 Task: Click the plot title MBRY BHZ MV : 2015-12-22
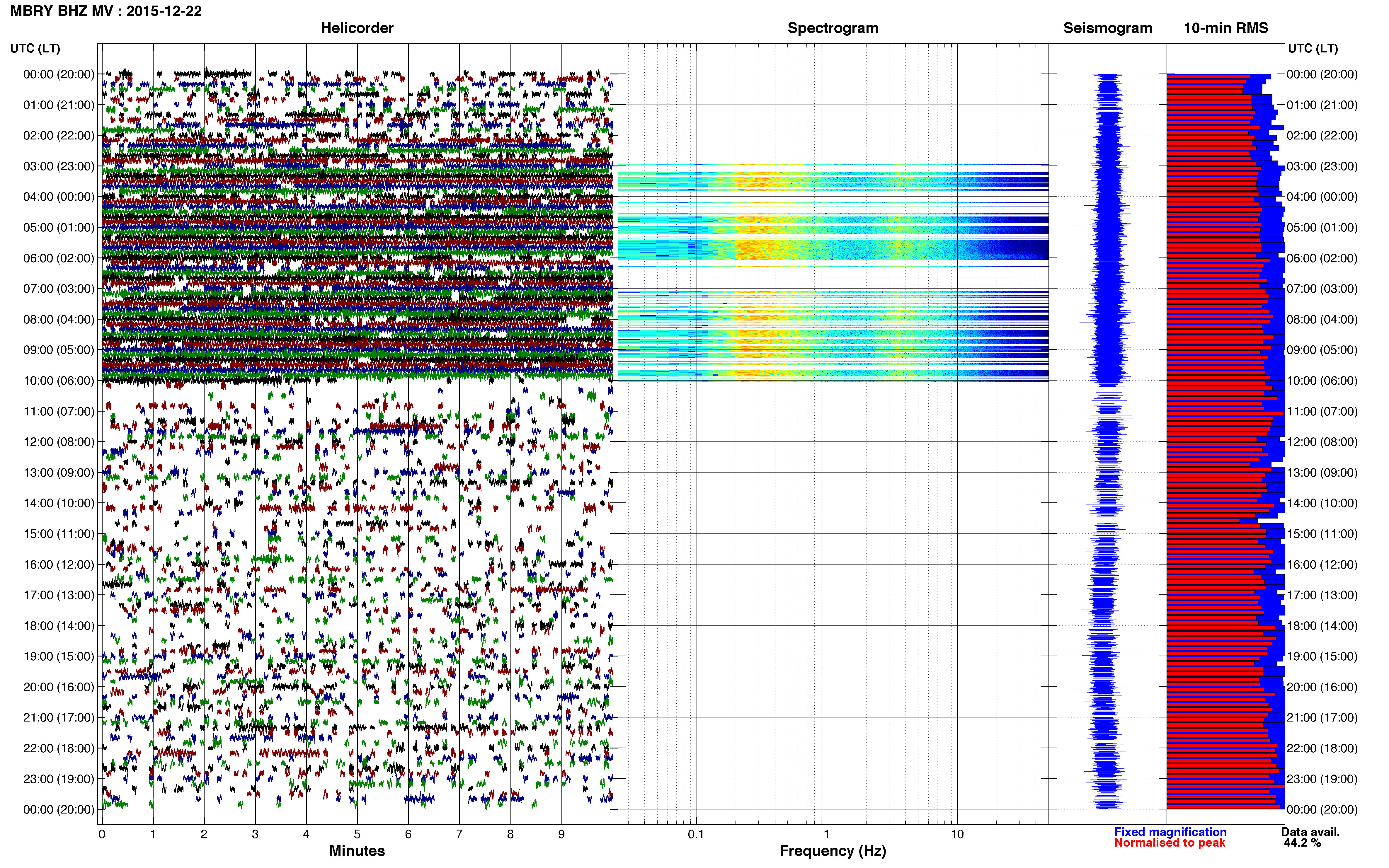point(106,11)
